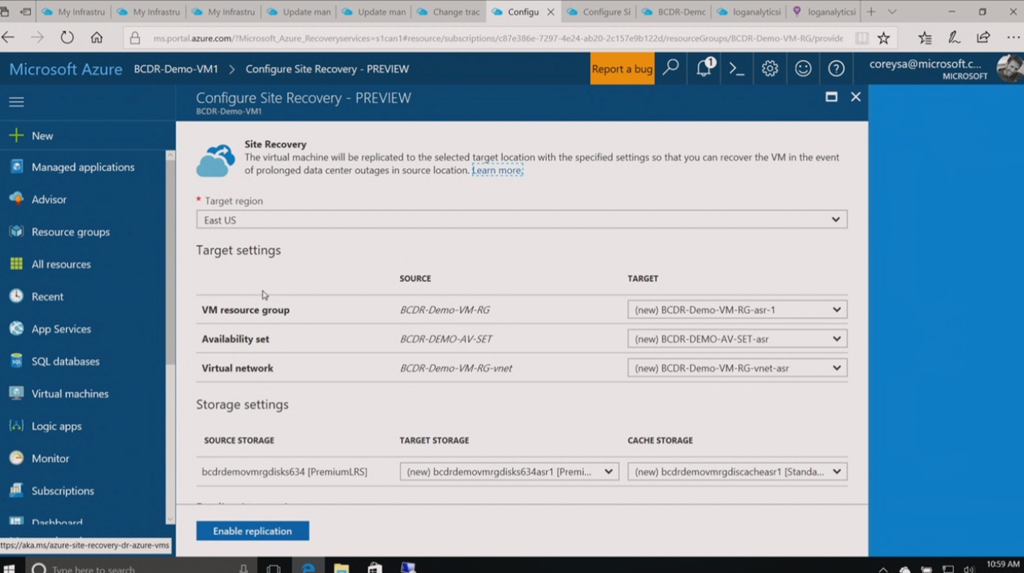
Task: Open Microsoft Store from taskbar
Action: click(375, 568)
